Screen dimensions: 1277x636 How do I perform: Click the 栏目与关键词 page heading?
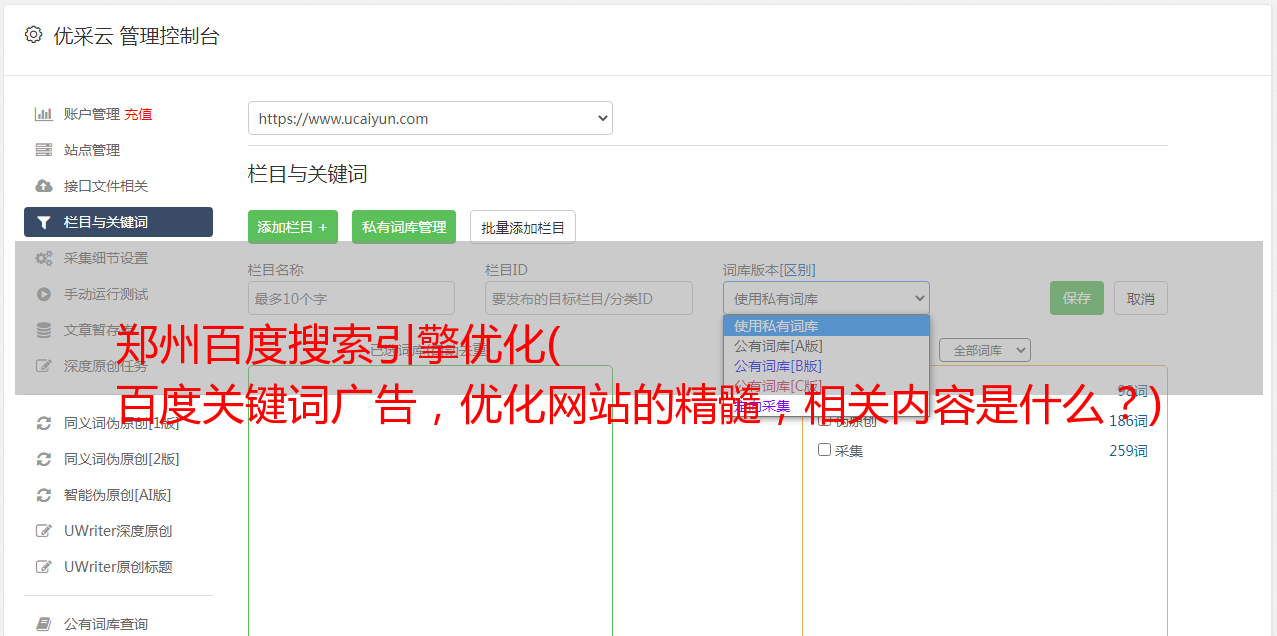pos(308,174)
